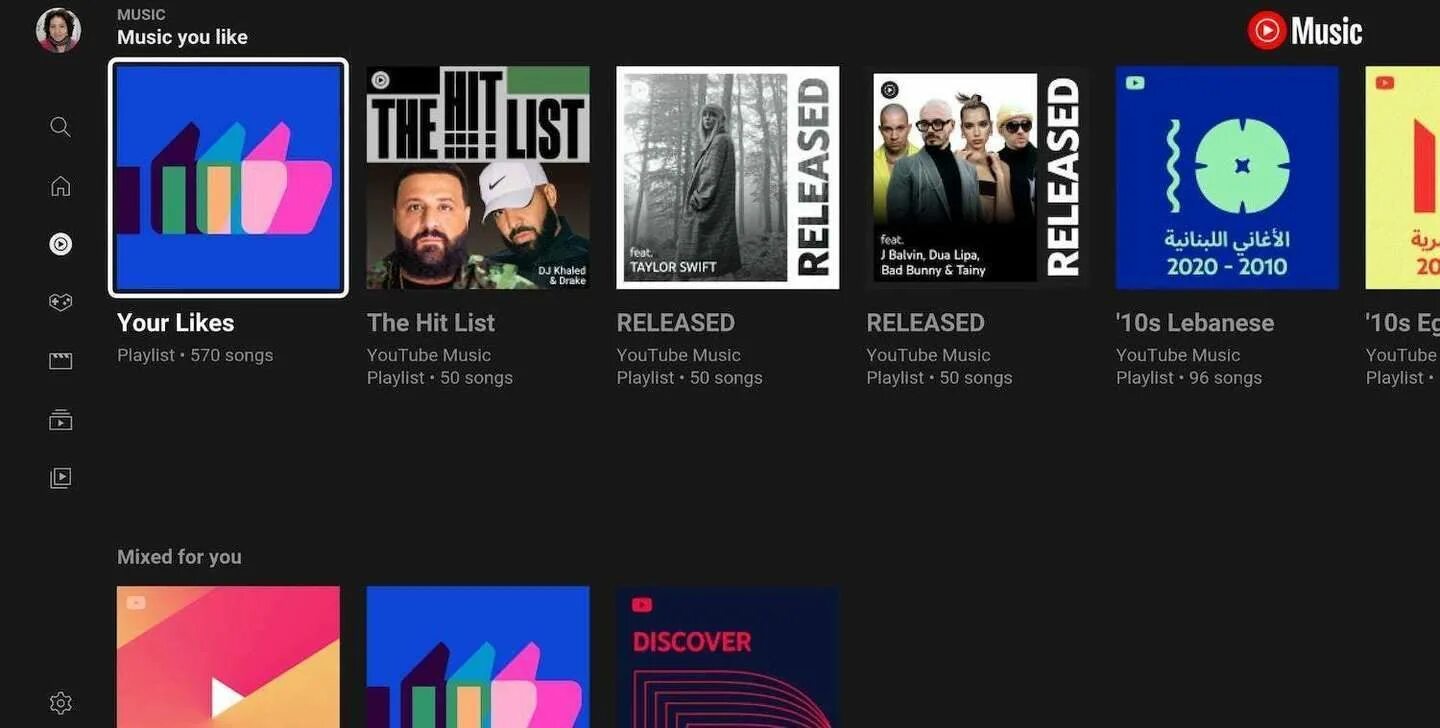Open The Hit List playlist cover
The width and height of the screenshot is (1440, 728).
[x=478, y=178]
